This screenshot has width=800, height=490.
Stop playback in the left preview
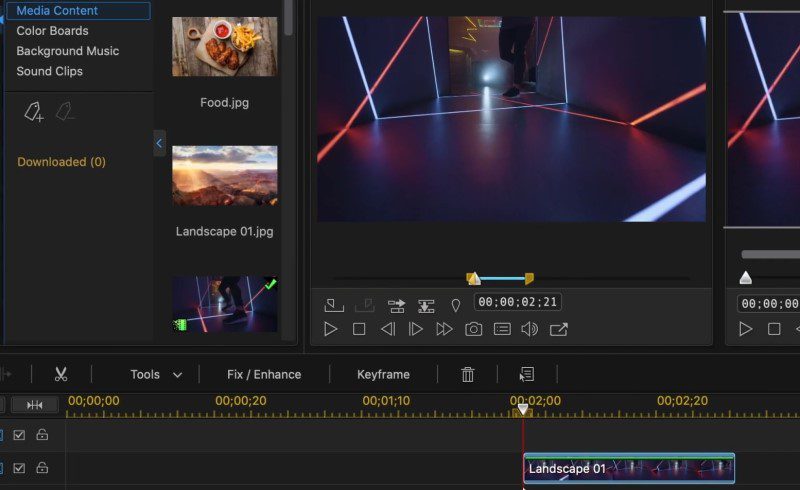[x=359, y=329]
